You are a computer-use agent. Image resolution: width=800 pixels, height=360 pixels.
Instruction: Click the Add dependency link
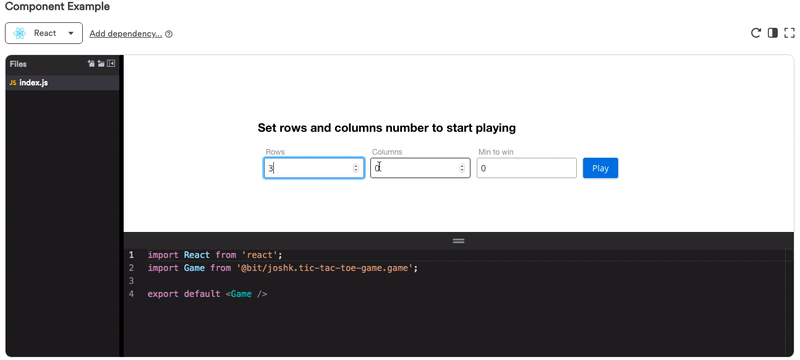click(126, 34)
